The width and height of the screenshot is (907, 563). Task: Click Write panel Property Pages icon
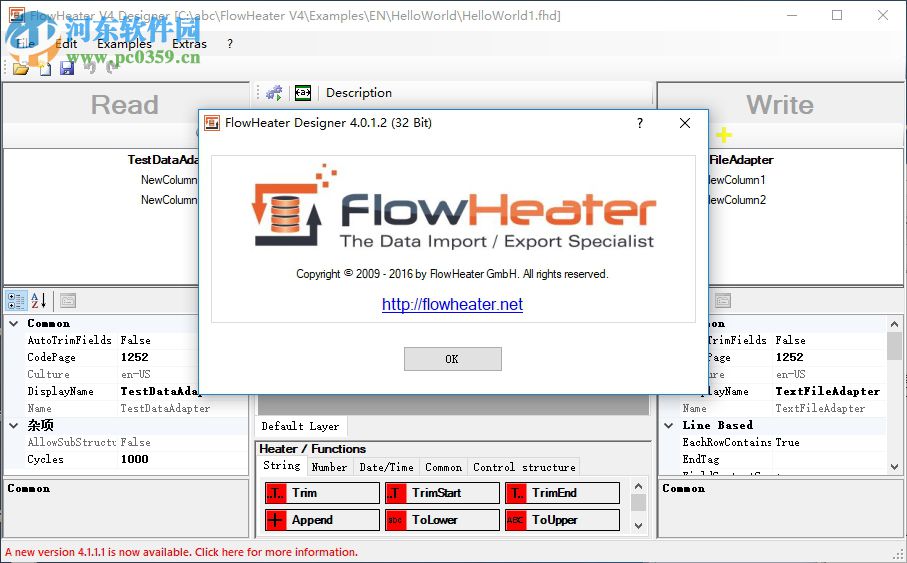tap(722, 301)
